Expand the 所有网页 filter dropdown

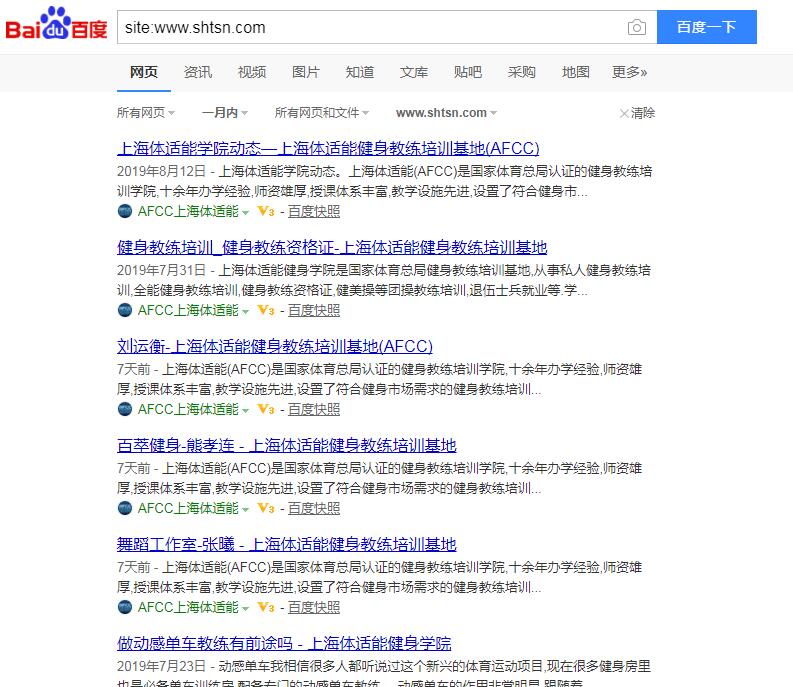146,112
